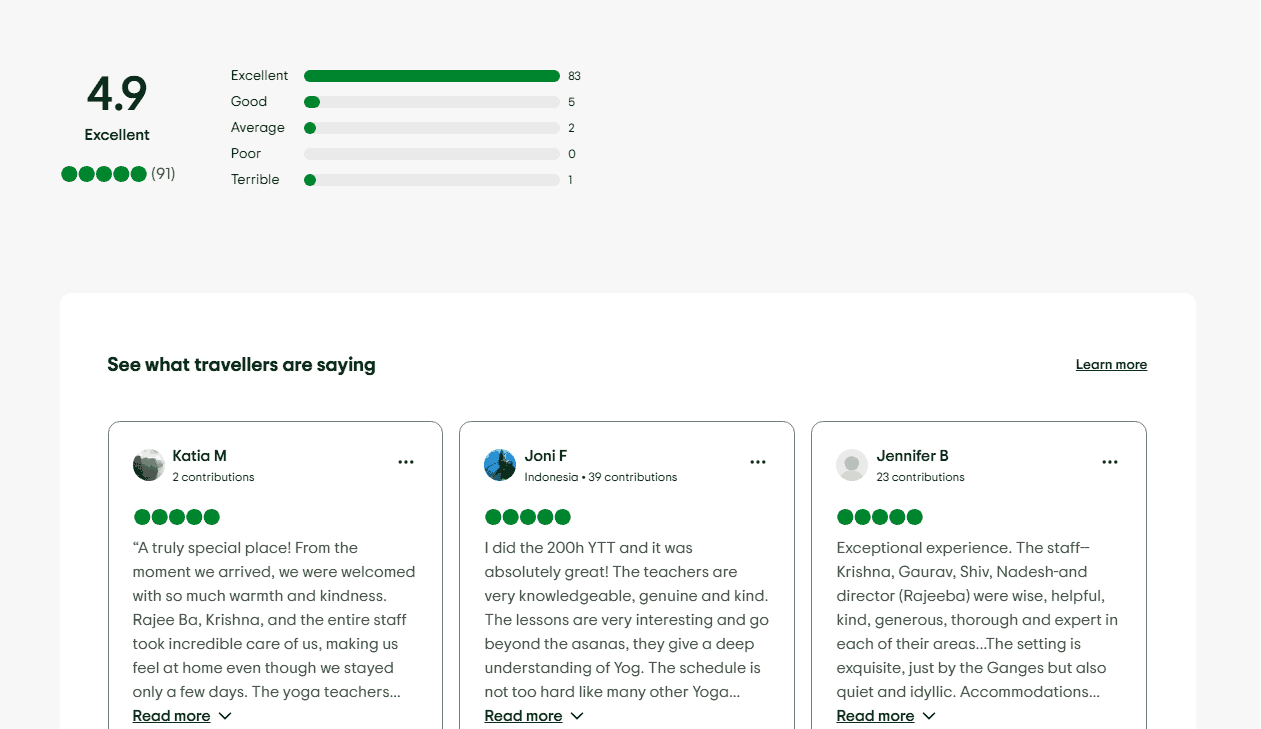
Task: Click the green five-bubble rating under 4.9
Action: [x=103, y=174]
